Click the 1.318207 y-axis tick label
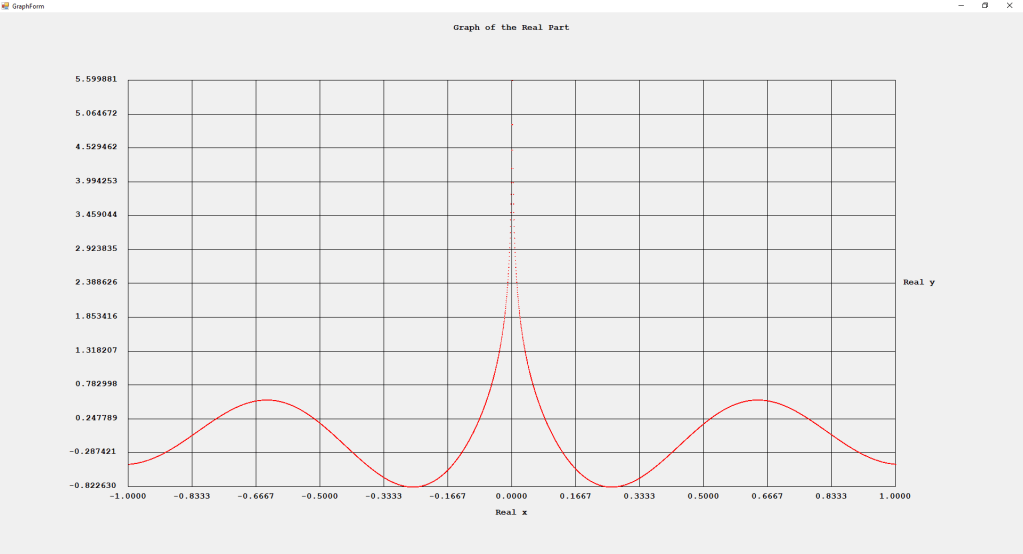 click(x=92, y=350)
